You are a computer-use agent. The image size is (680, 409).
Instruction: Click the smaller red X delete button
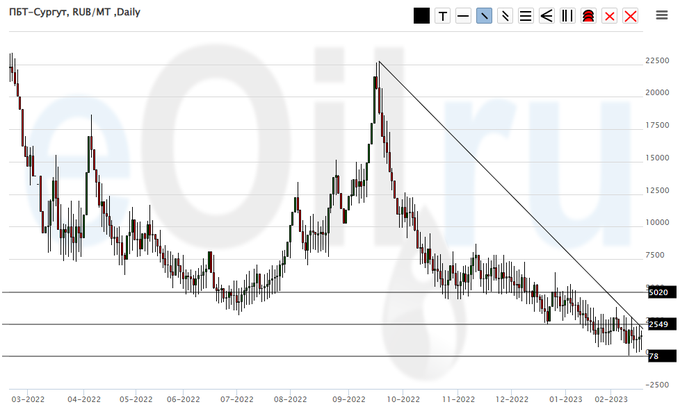[609, 16]
